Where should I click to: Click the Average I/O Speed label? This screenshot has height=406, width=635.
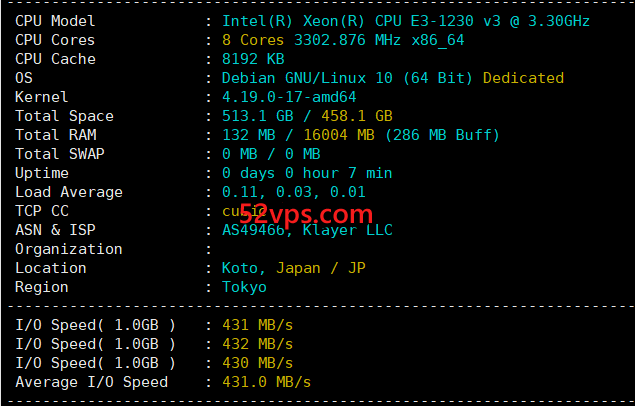[92, 383]
